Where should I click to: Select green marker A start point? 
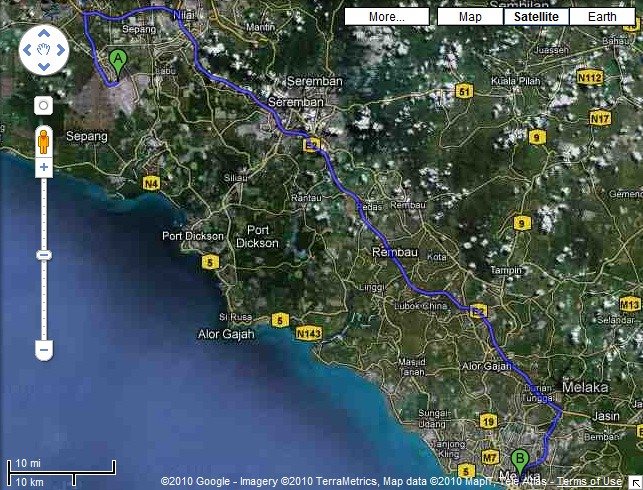tap(118, 64)
